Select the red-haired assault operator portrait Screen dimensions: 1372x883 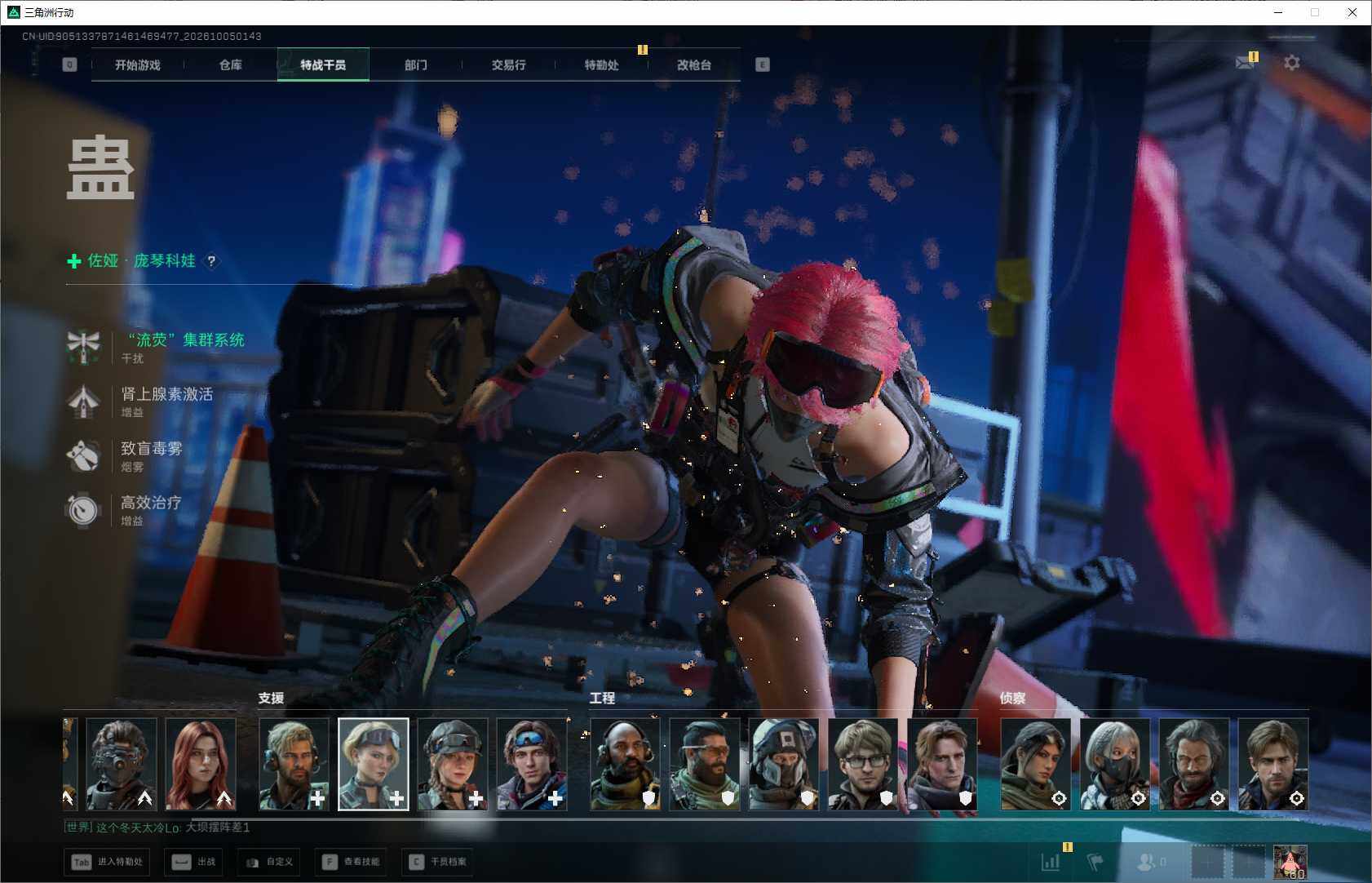pos(201,764)
